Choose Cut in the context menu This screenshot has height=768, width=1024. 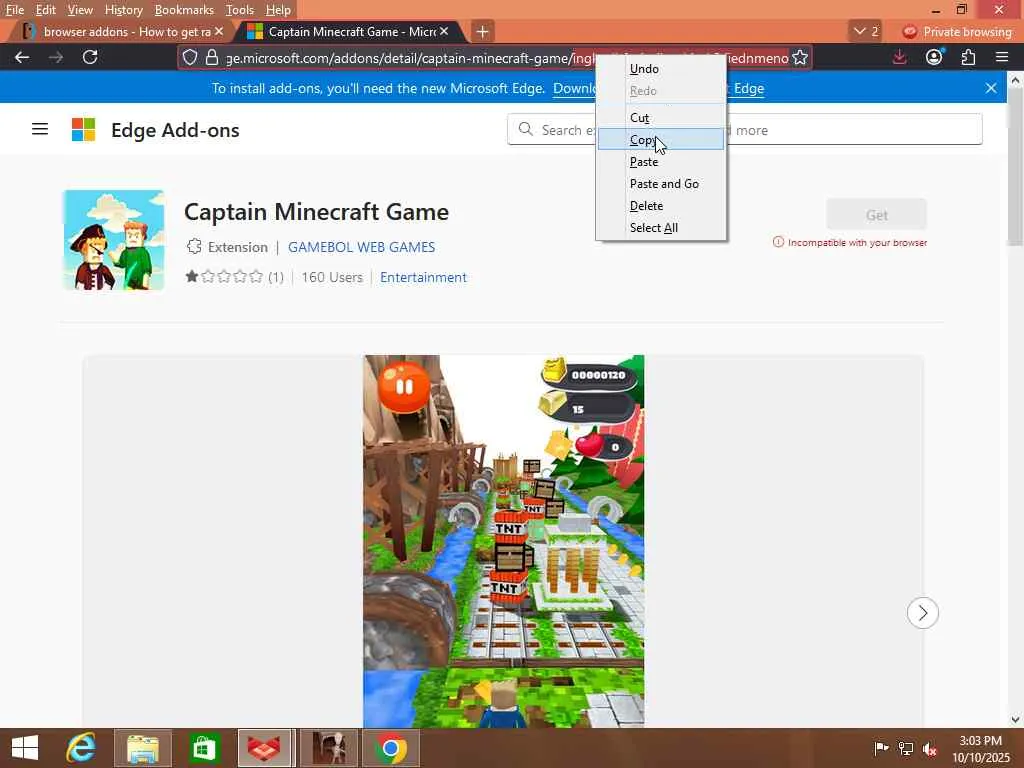tap(661, 118)
